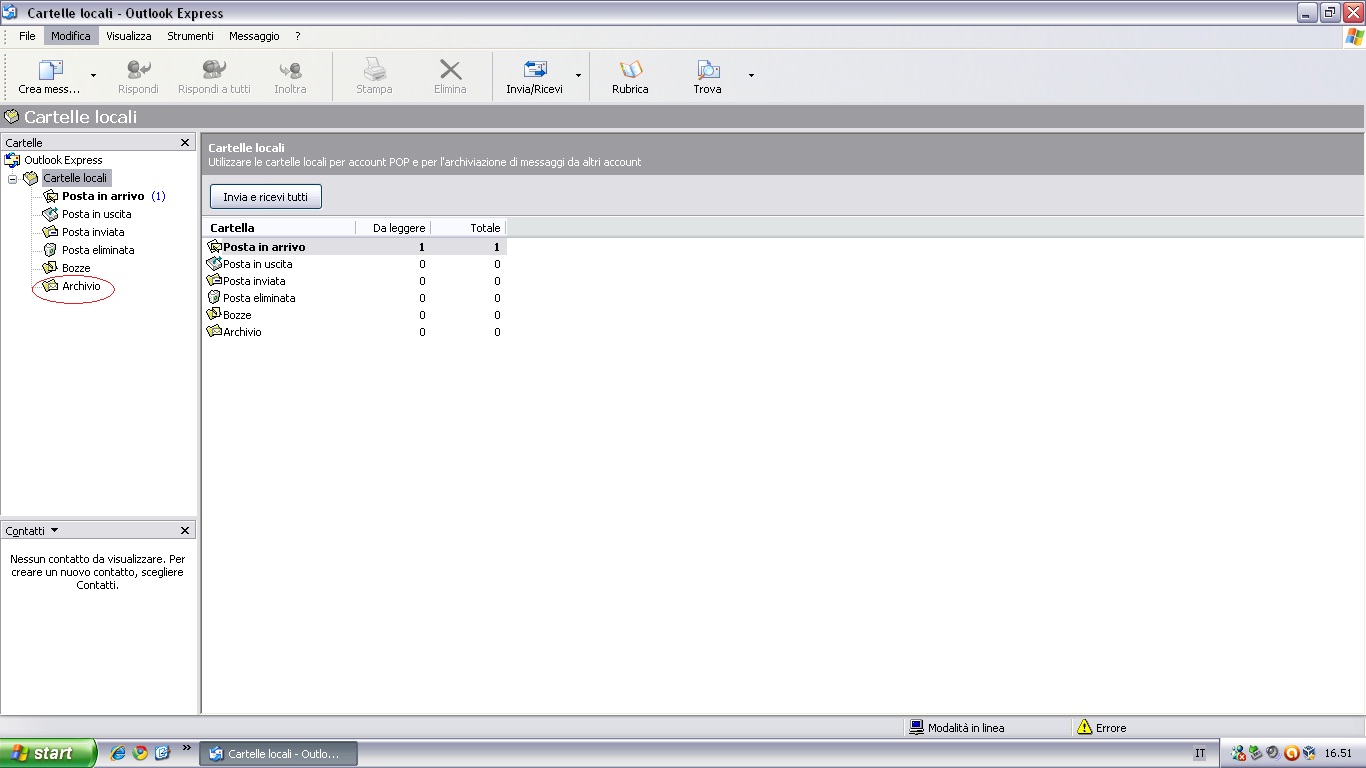1366x768 pixels.
Task: Select Posta in arrivo in folder tree
Action: pyautogui.click(x=103, y=196)
